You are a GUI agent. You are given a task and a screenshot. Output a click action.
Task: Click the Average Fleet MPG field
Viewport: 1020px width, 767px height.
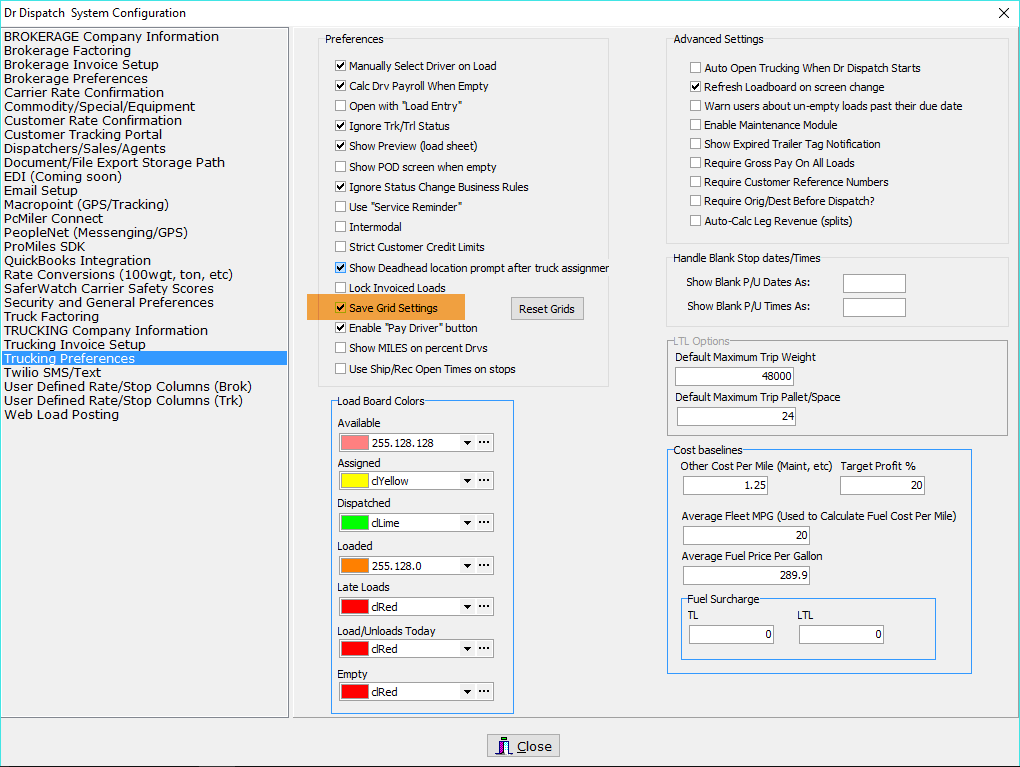pos(746,535)
